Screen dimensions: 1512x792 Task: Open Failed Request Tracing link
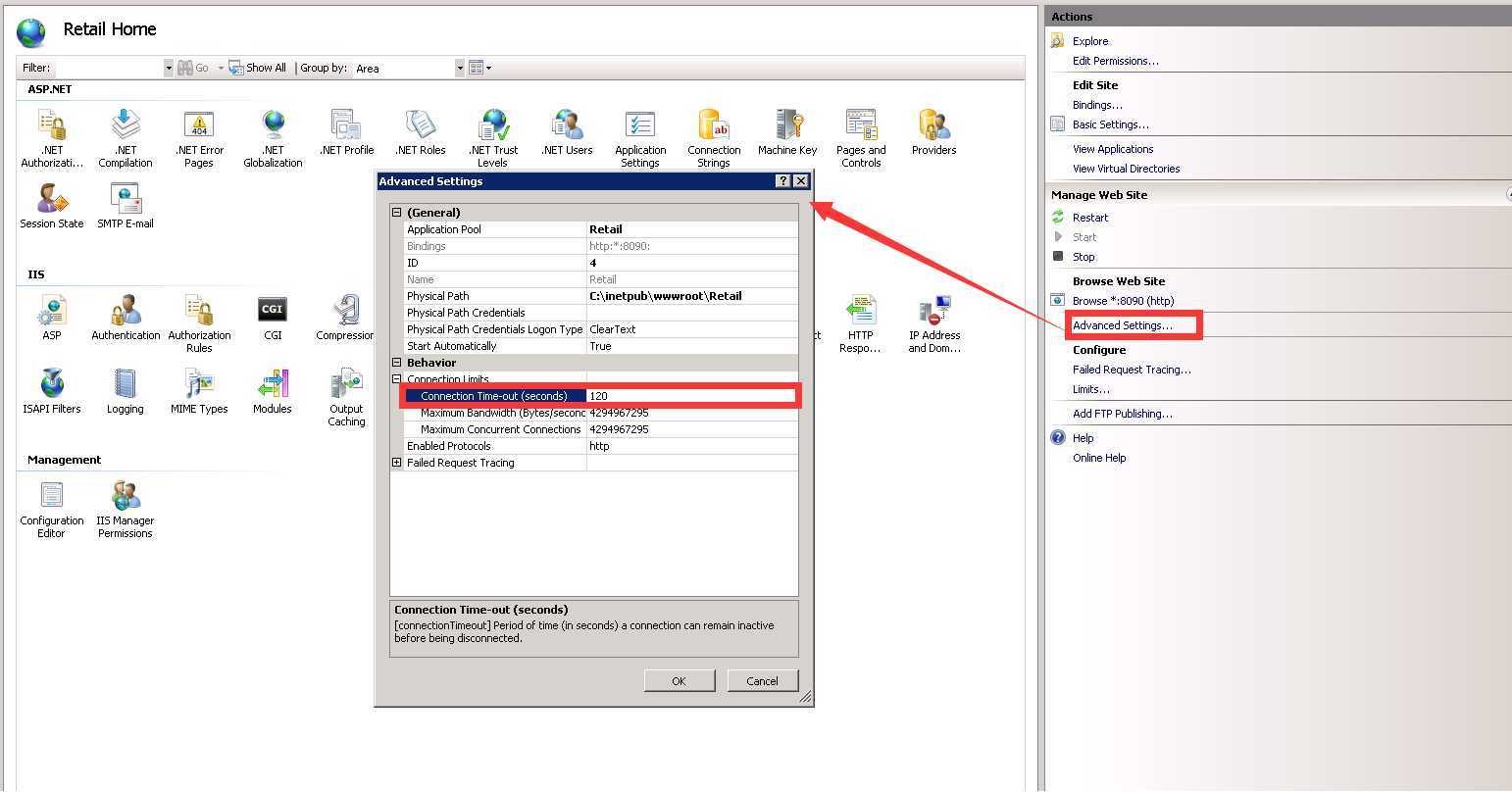coord(1132,370)
